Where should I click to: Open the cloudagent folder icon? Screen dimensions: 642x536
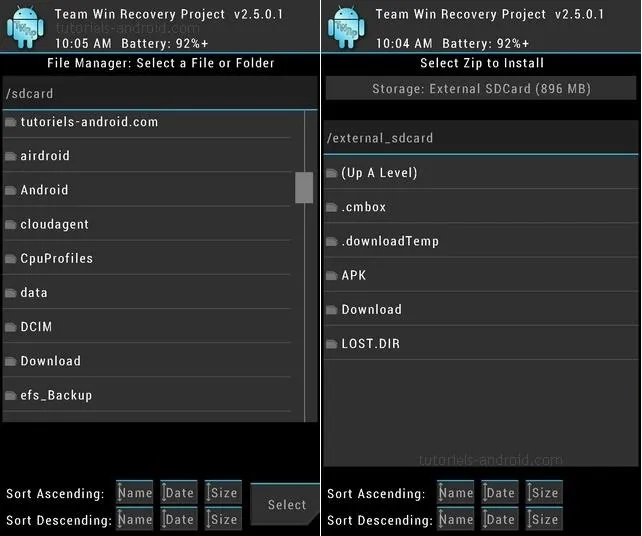(11, 224)
